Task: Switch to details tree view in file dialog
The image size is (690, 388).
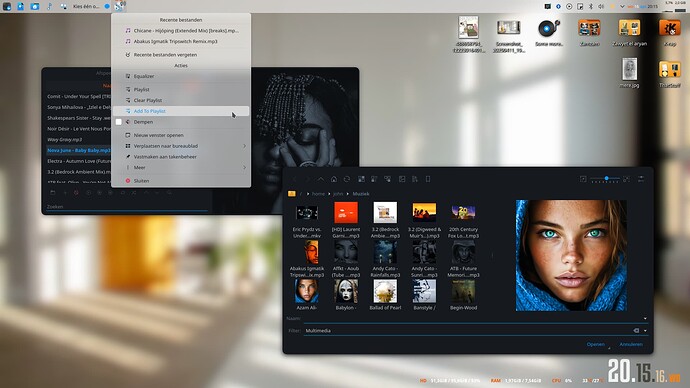Action: (388, 179)
